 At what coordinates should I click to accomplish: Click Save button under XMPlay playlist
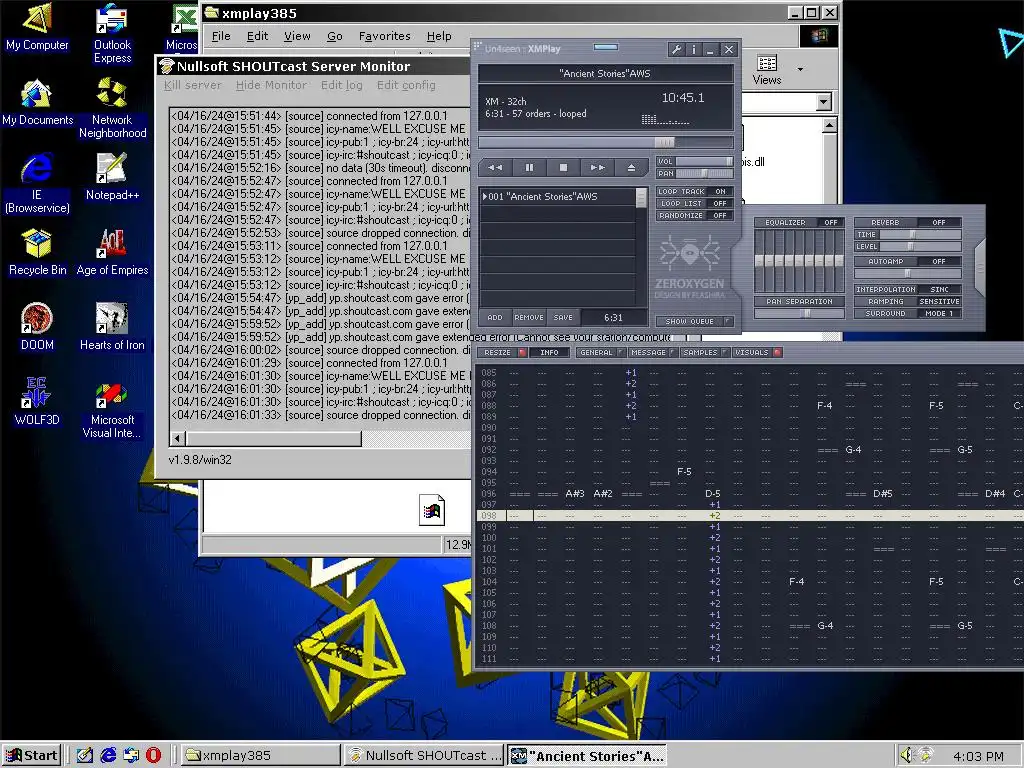pos(563,317)
